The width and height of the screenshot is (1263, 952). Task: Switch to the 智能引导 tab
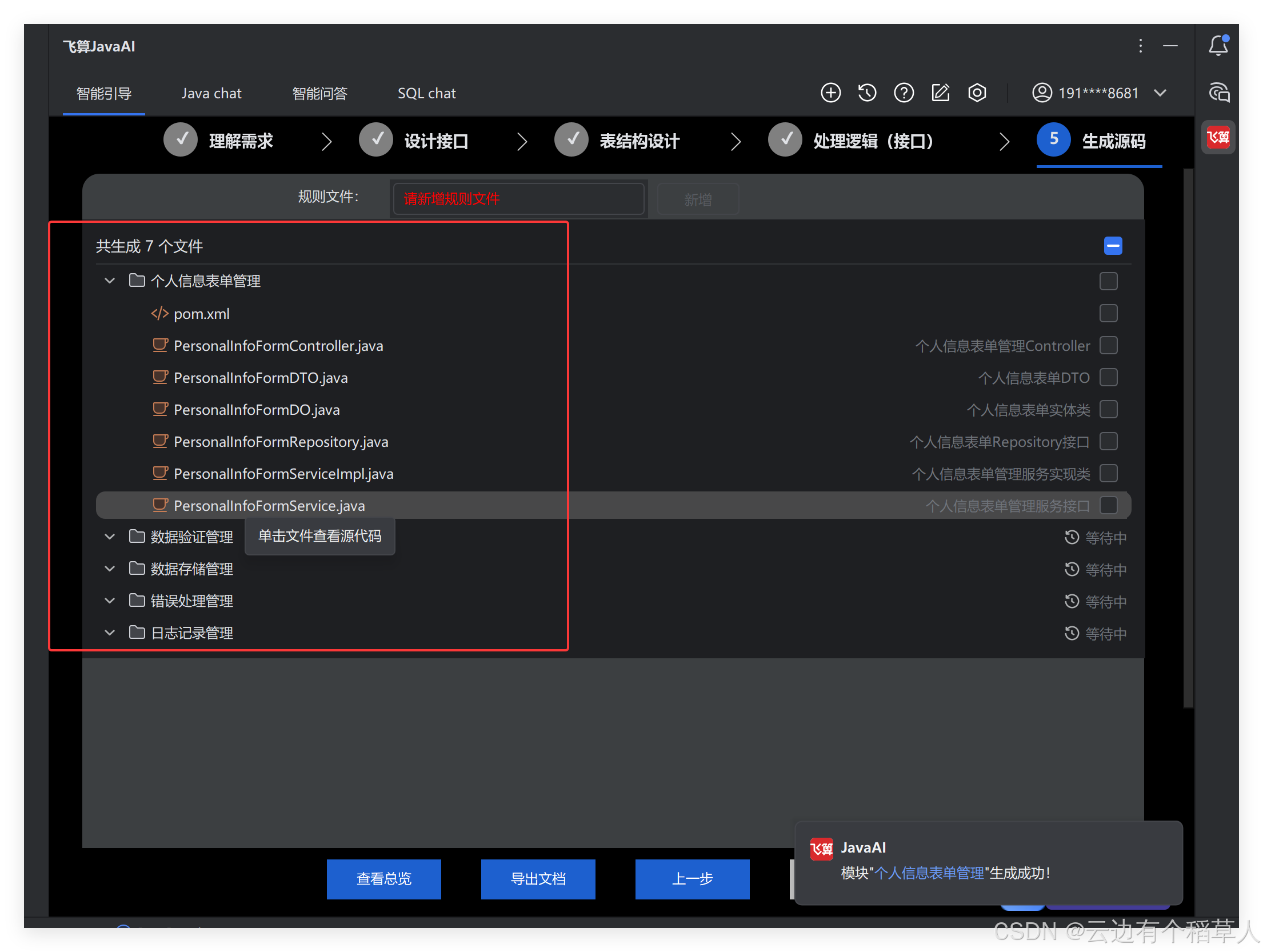pyautogui.click(x=104, y=93)
